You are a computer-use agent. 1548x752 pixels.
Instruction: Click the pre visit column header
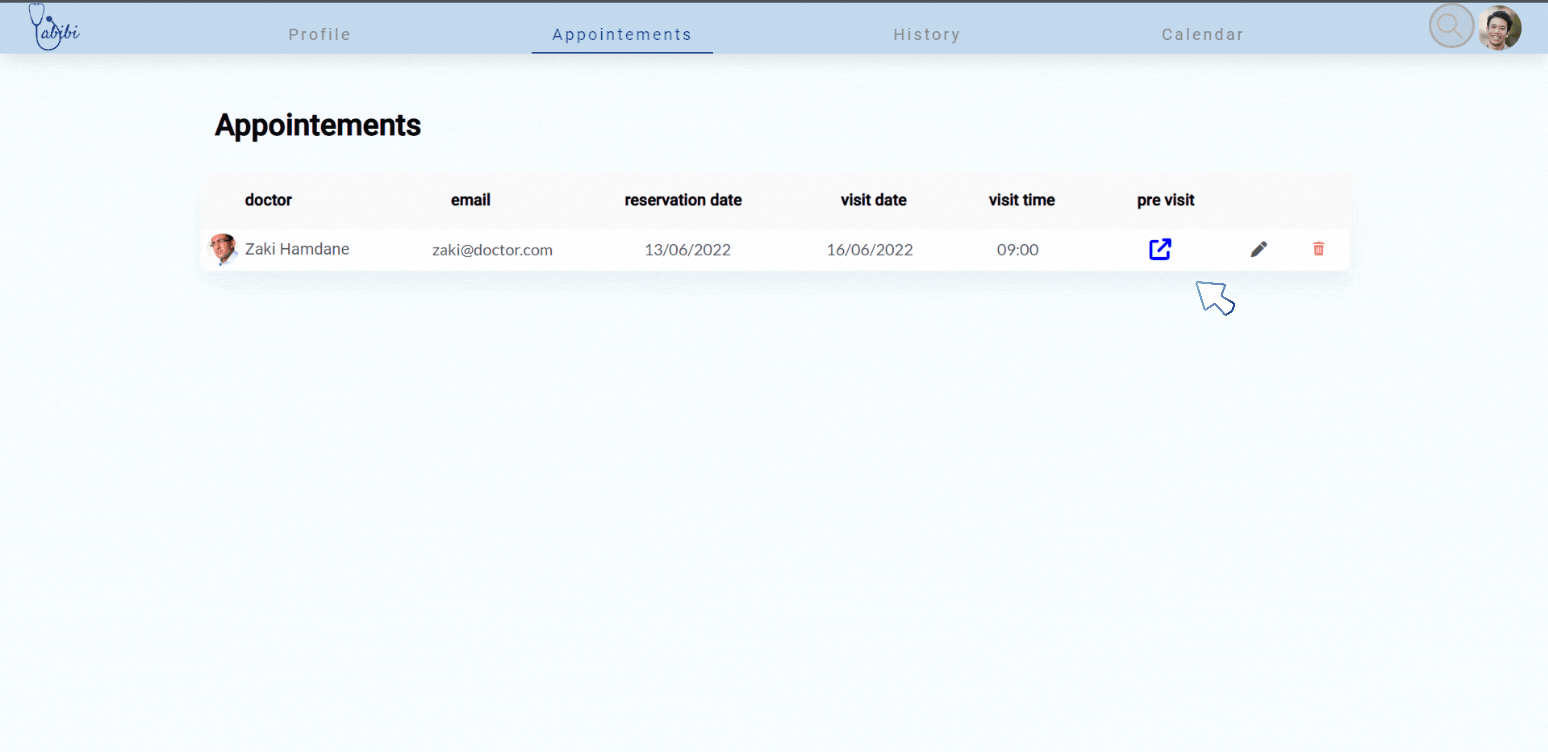tap(1165, 200)
